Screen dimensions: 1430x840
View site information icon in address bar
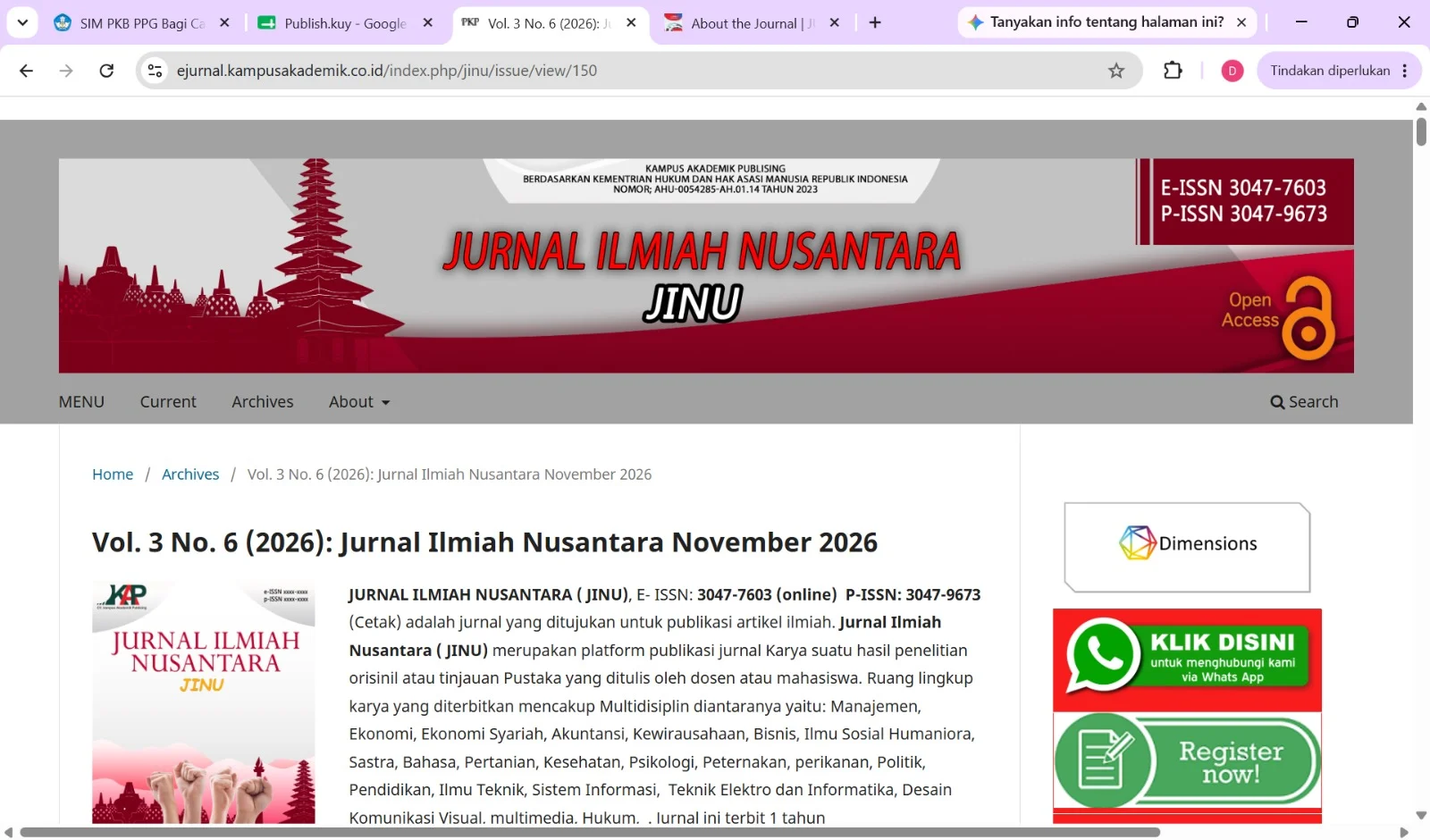point(155,71)
